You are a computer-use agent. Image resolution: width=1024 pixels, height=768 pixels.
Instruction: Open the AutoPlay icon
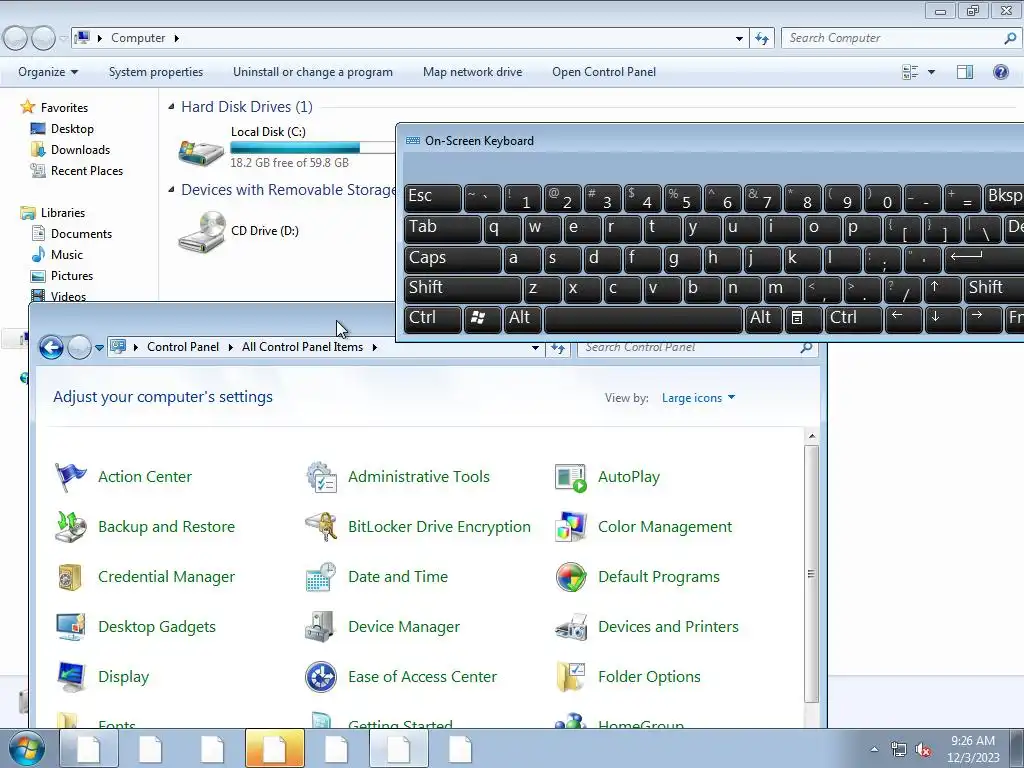coord(571,477)
